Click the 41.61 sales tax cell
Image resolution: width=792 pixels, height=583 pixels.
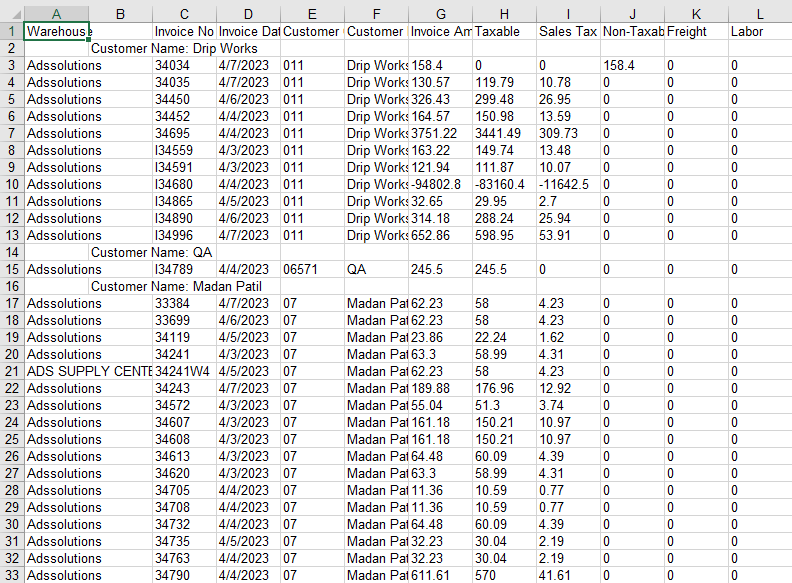point(568,575)
